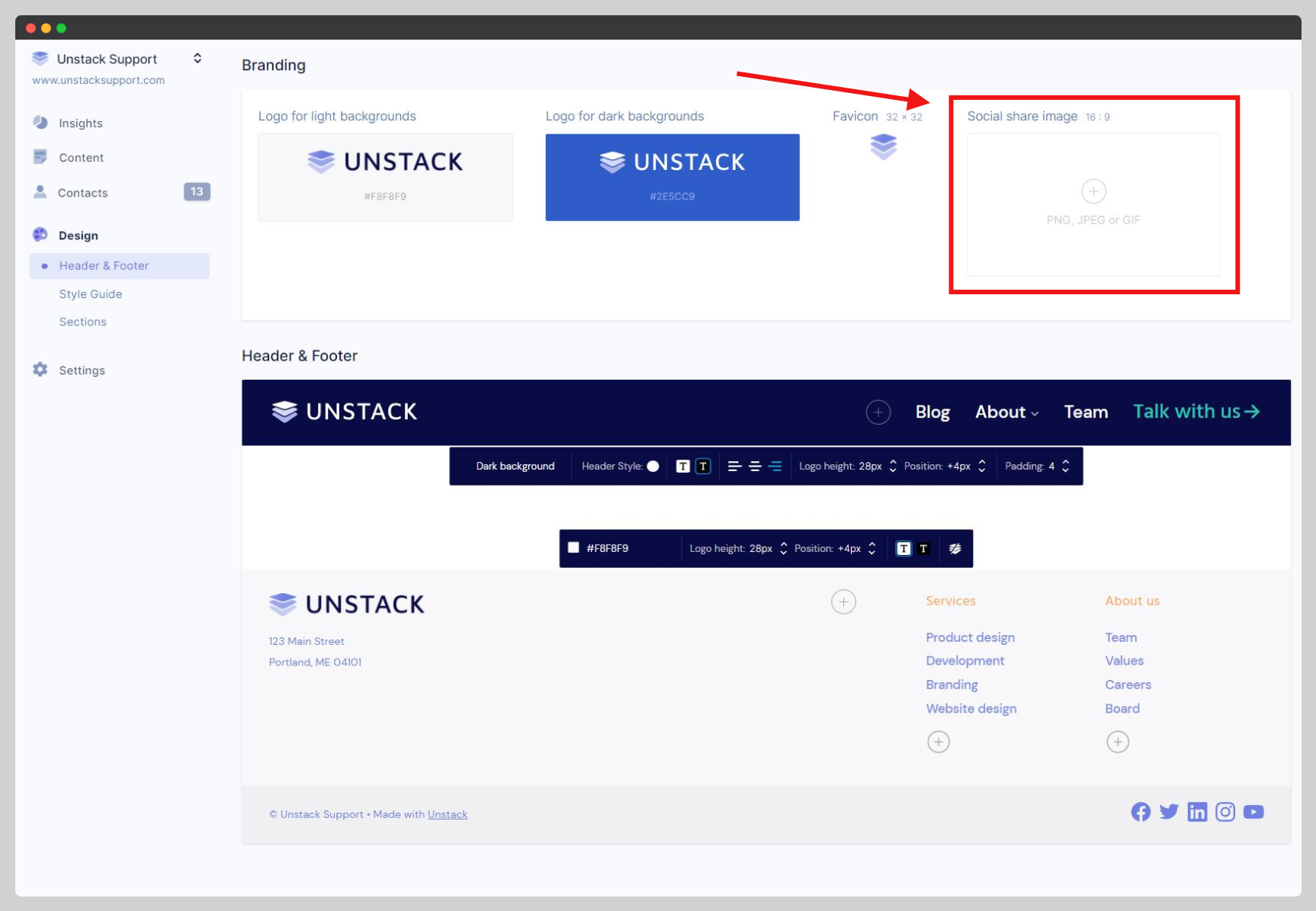Click the LinkedIn icon in footer

1197,812
